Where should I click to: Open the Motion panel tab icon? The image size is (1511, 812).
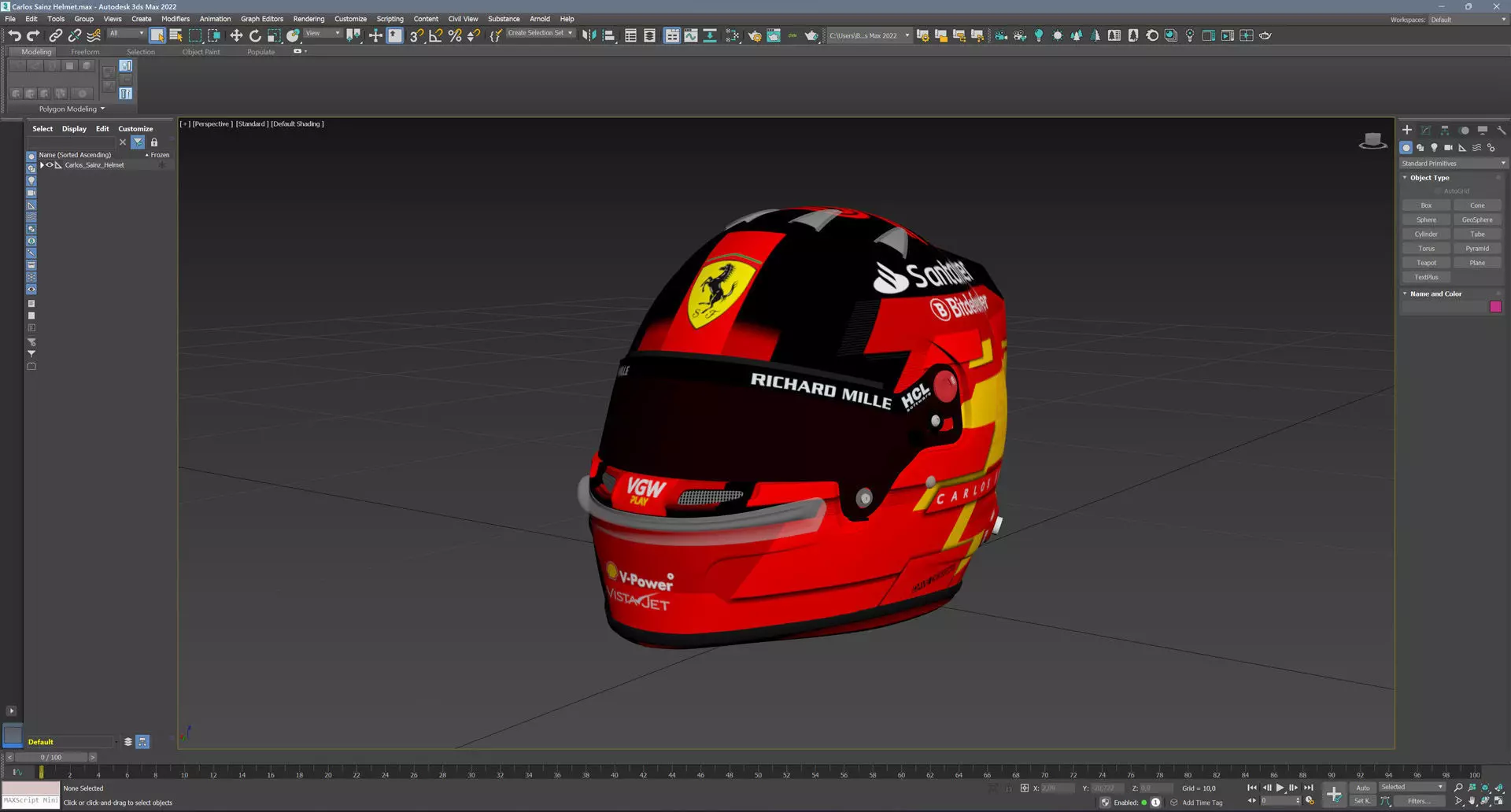[x=1464, y=130]
